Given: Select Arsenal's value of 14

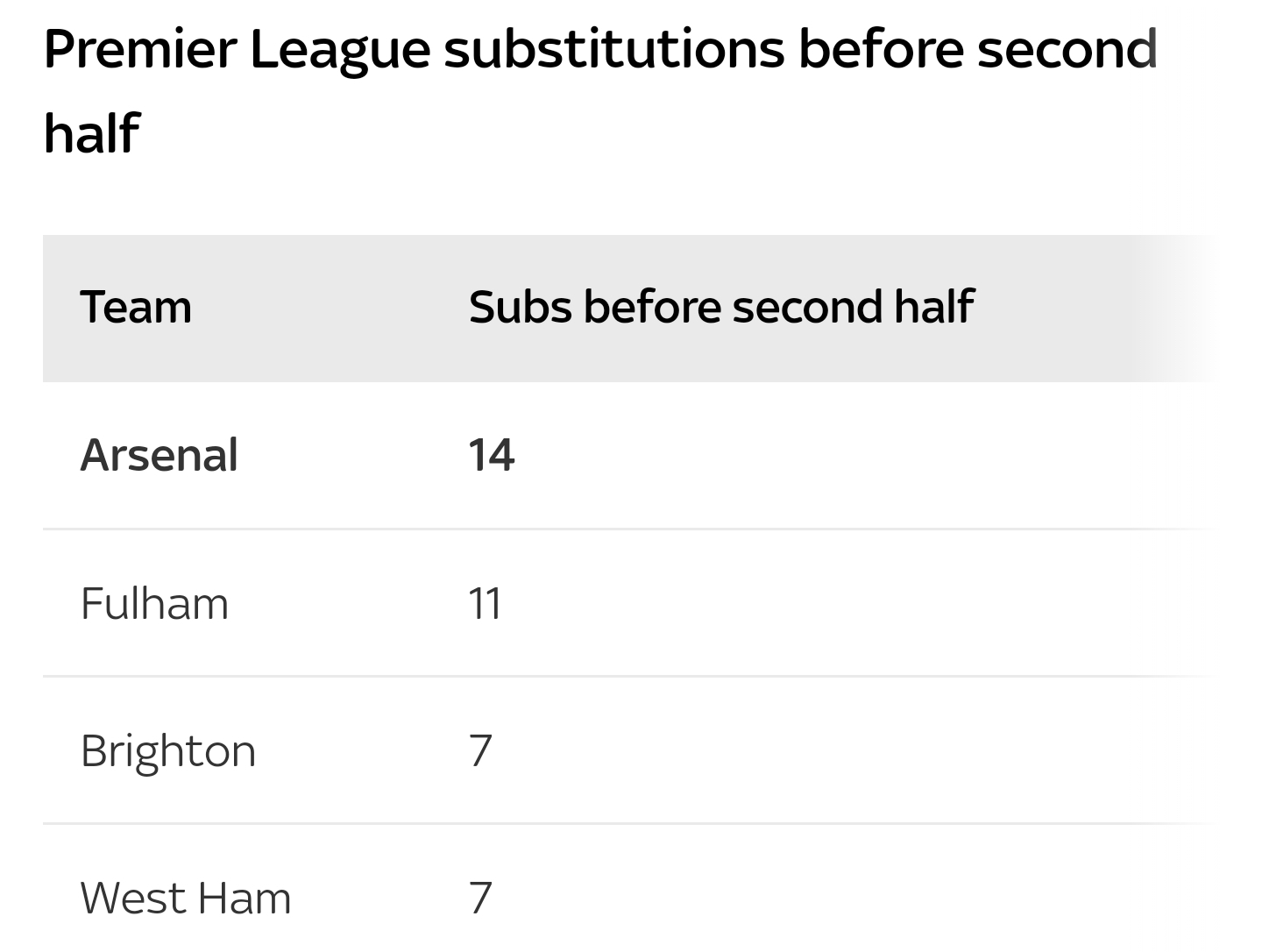Looking at the screenshot, I should click(x=491, y=455).
